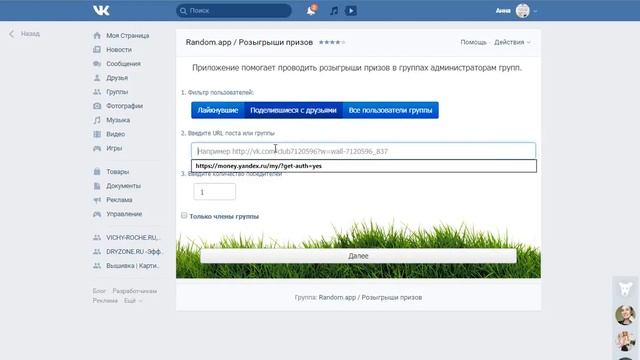Select the Поделившиеся с друзьями filter
Viewport: 640px width, 360px height.
point(293,110)
